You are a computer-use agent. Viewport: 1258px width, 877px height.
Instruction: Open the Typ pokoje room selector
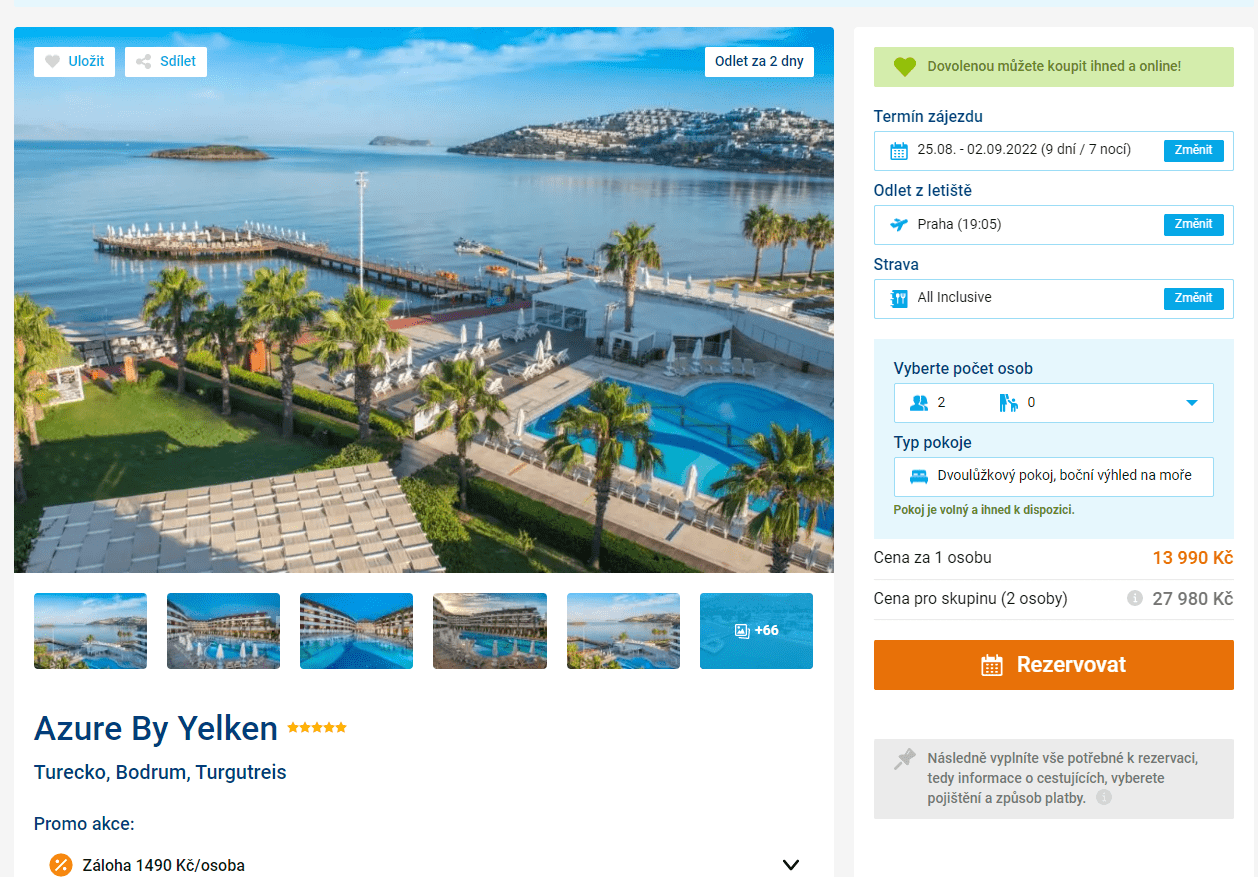(x=1053, y=477)
